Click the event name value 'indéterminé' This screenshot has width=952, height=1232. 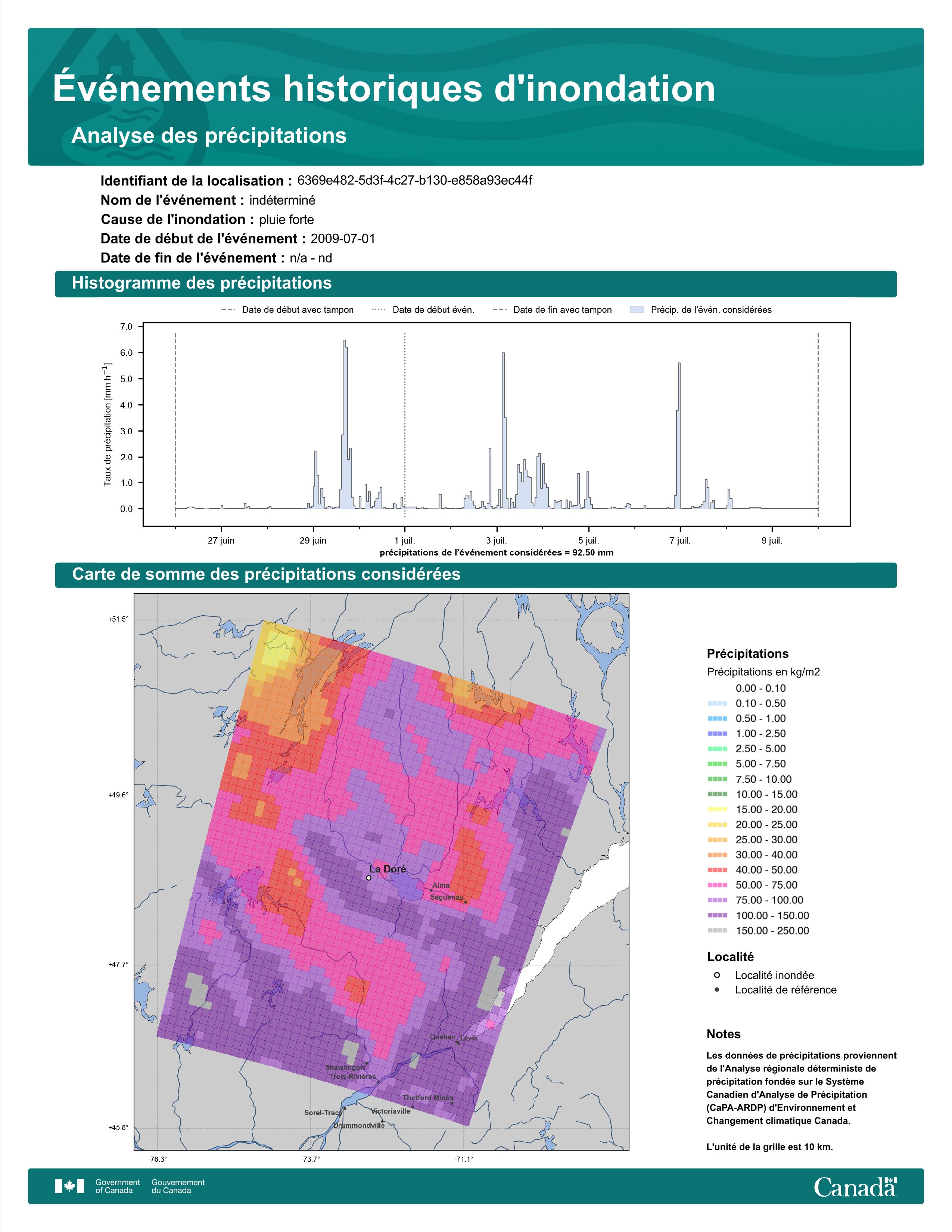click(x=283, y=200)
